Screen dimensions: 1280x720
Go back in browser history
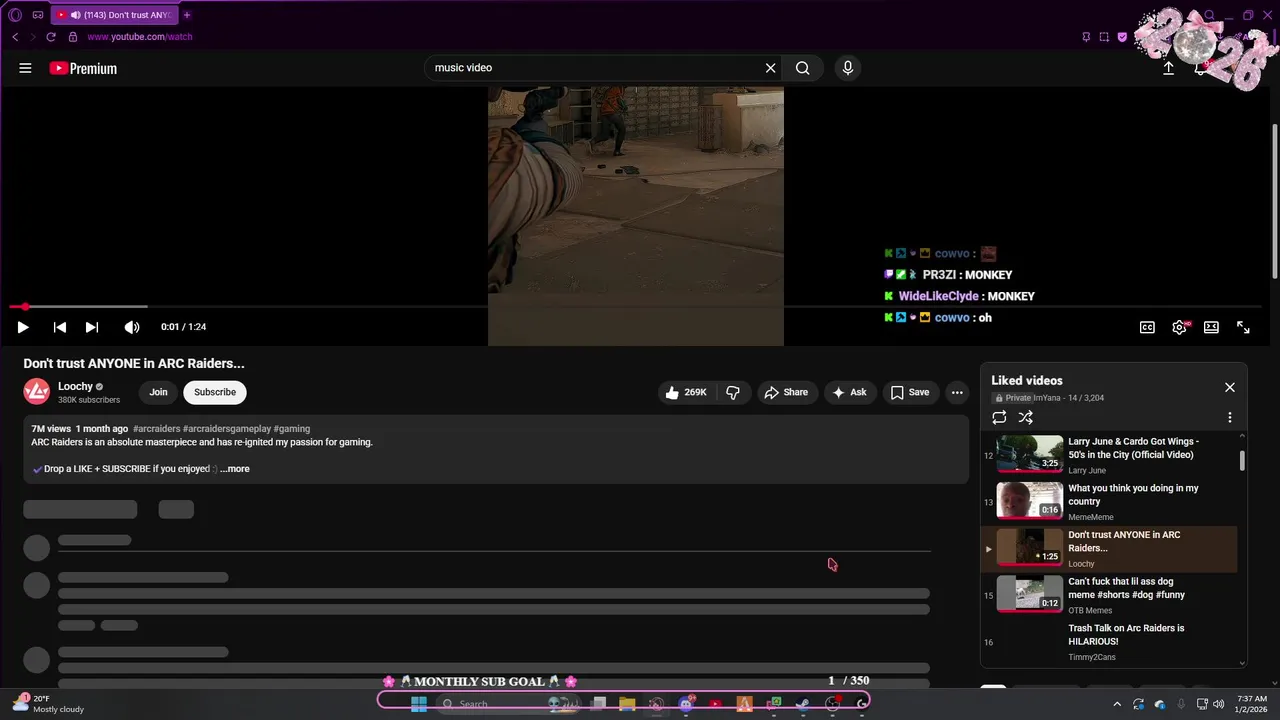tap(15, 37)
